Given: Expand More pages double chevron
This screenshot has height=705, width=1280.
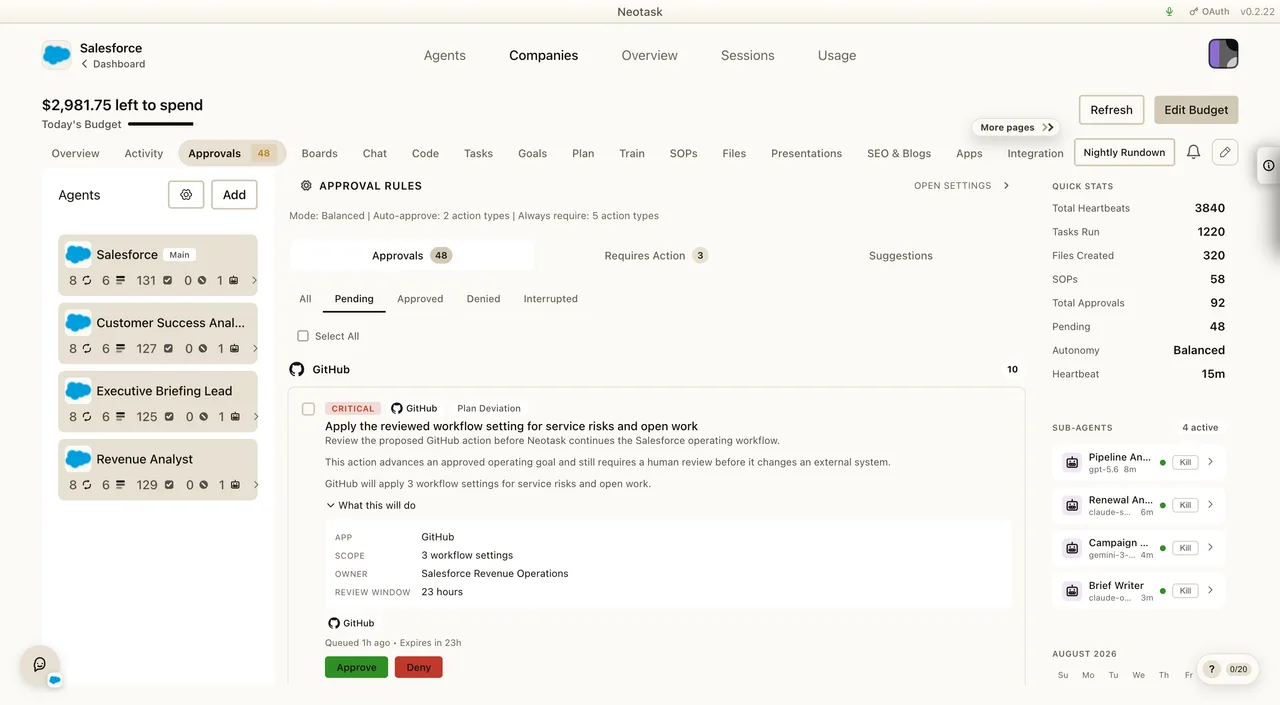Looking at the screenshot, I should tap(1047, 127).
